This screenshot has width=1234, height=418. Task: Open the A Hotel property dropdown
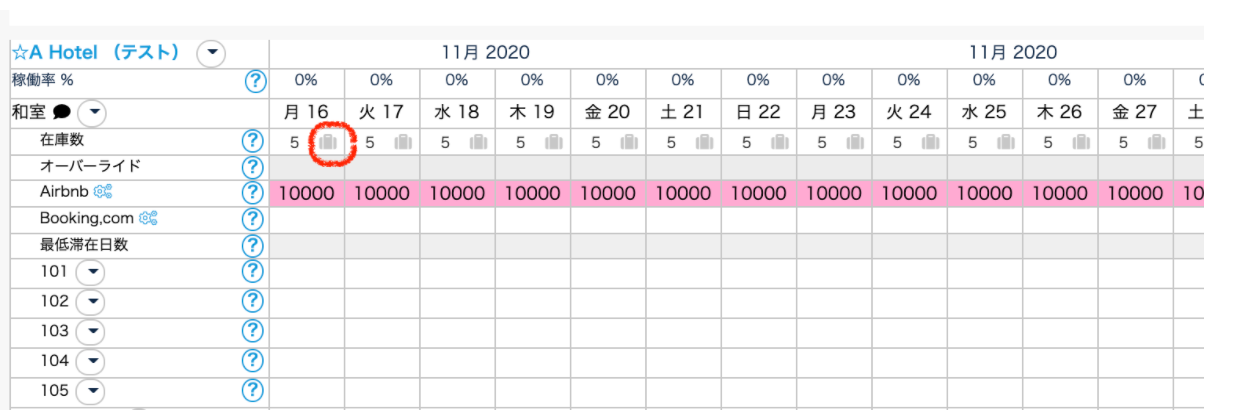point(211,53)
